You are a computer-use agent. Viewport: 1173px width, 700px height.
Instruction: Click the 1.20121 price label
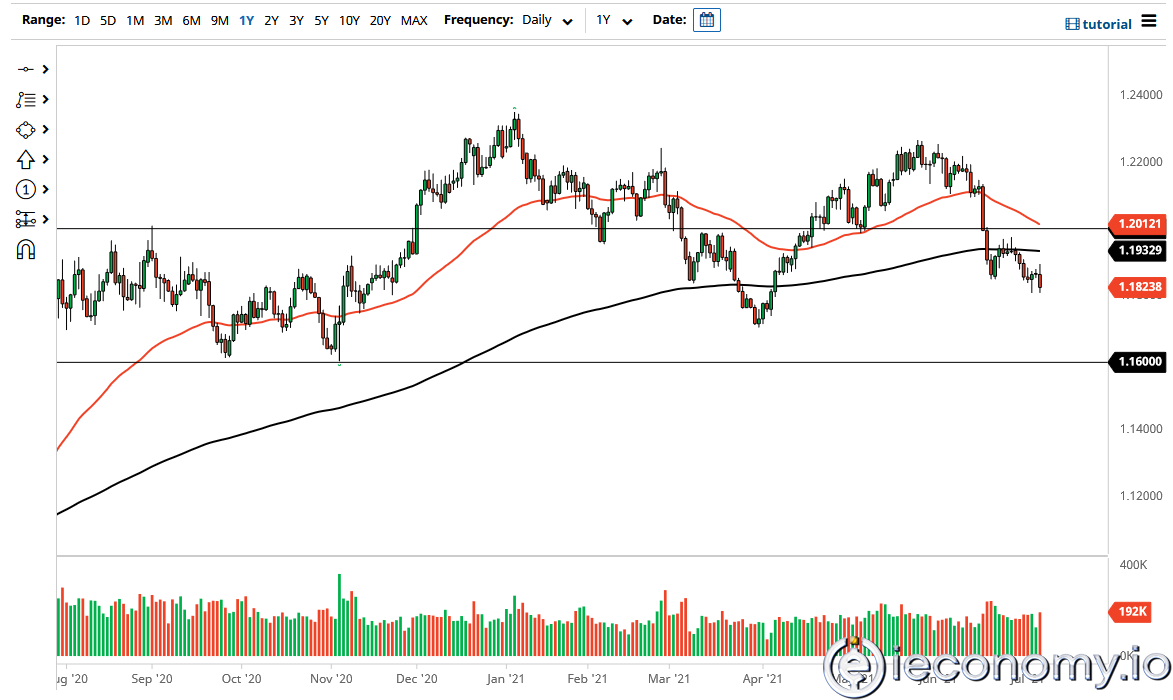(x=1137, y=225)
